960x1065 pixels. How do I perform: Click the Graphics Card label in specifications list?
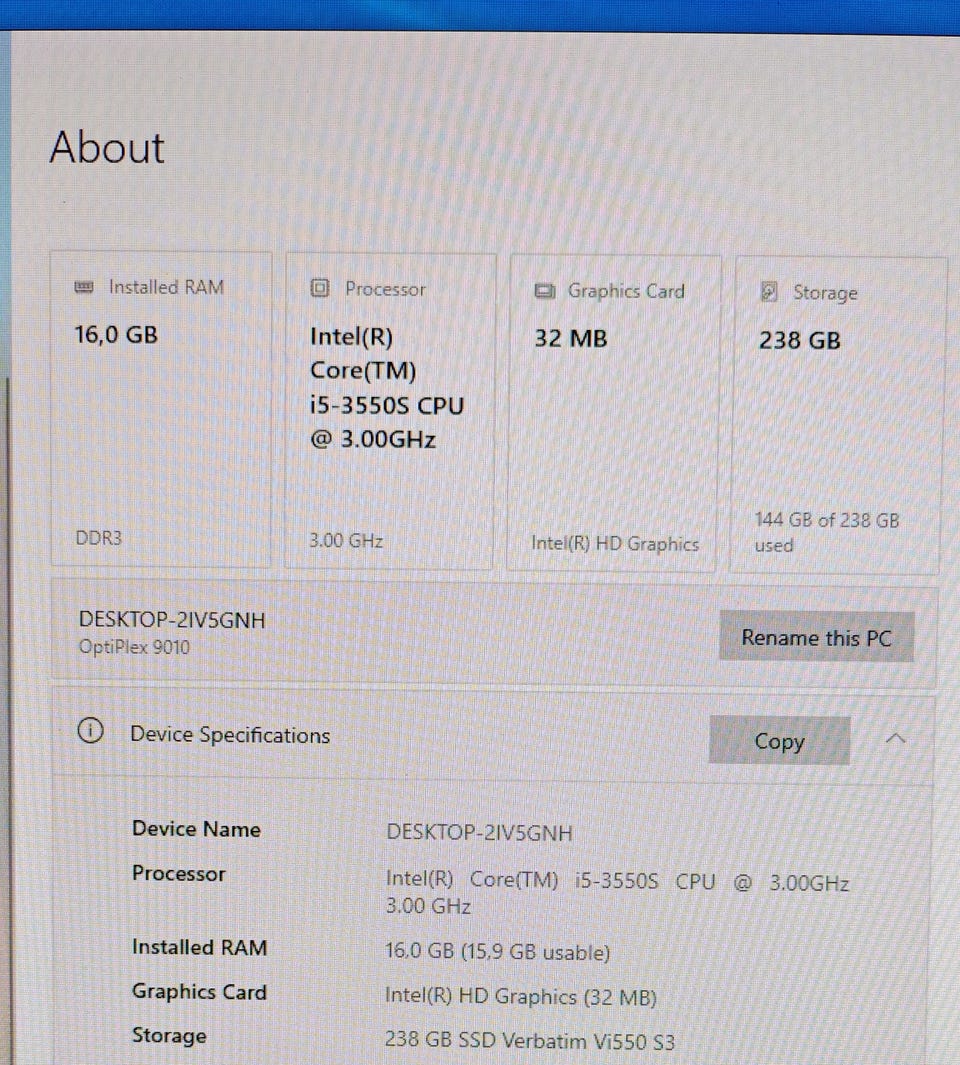(199, 992)
